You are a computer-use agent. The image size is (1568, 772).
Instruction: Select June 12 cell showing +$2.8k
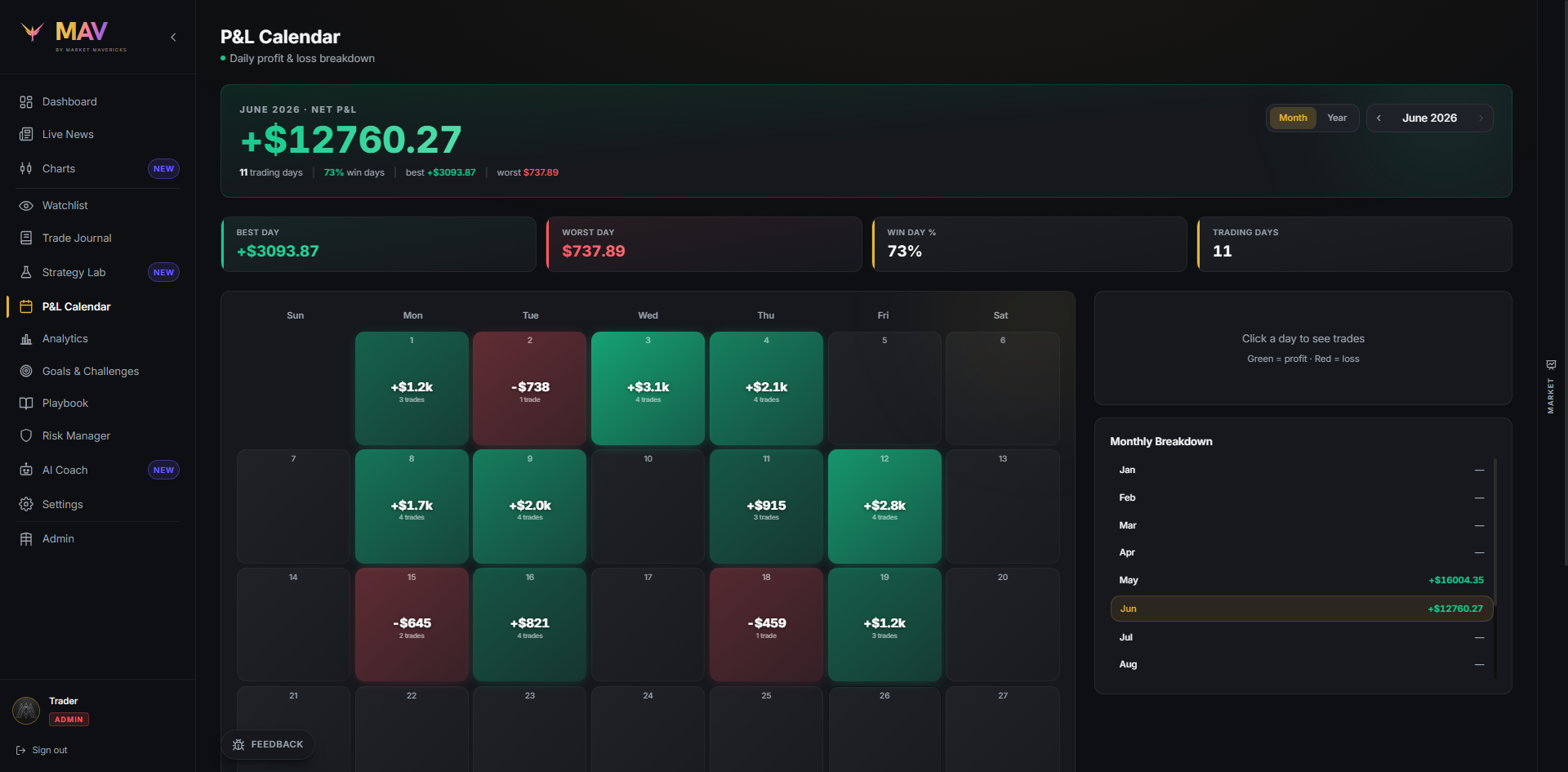pyautogui.click(x=884, y=506)
